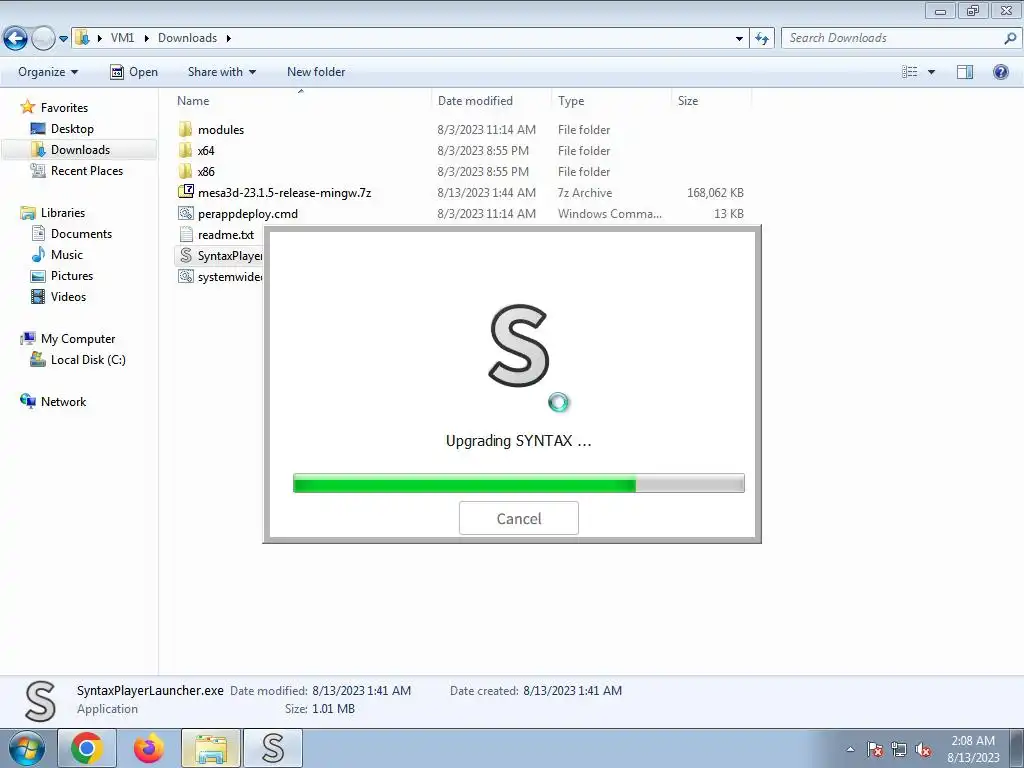Viewport: 1024px width, 768px height.
Task: Select the modules folder
Action: (x=221, y=129)
